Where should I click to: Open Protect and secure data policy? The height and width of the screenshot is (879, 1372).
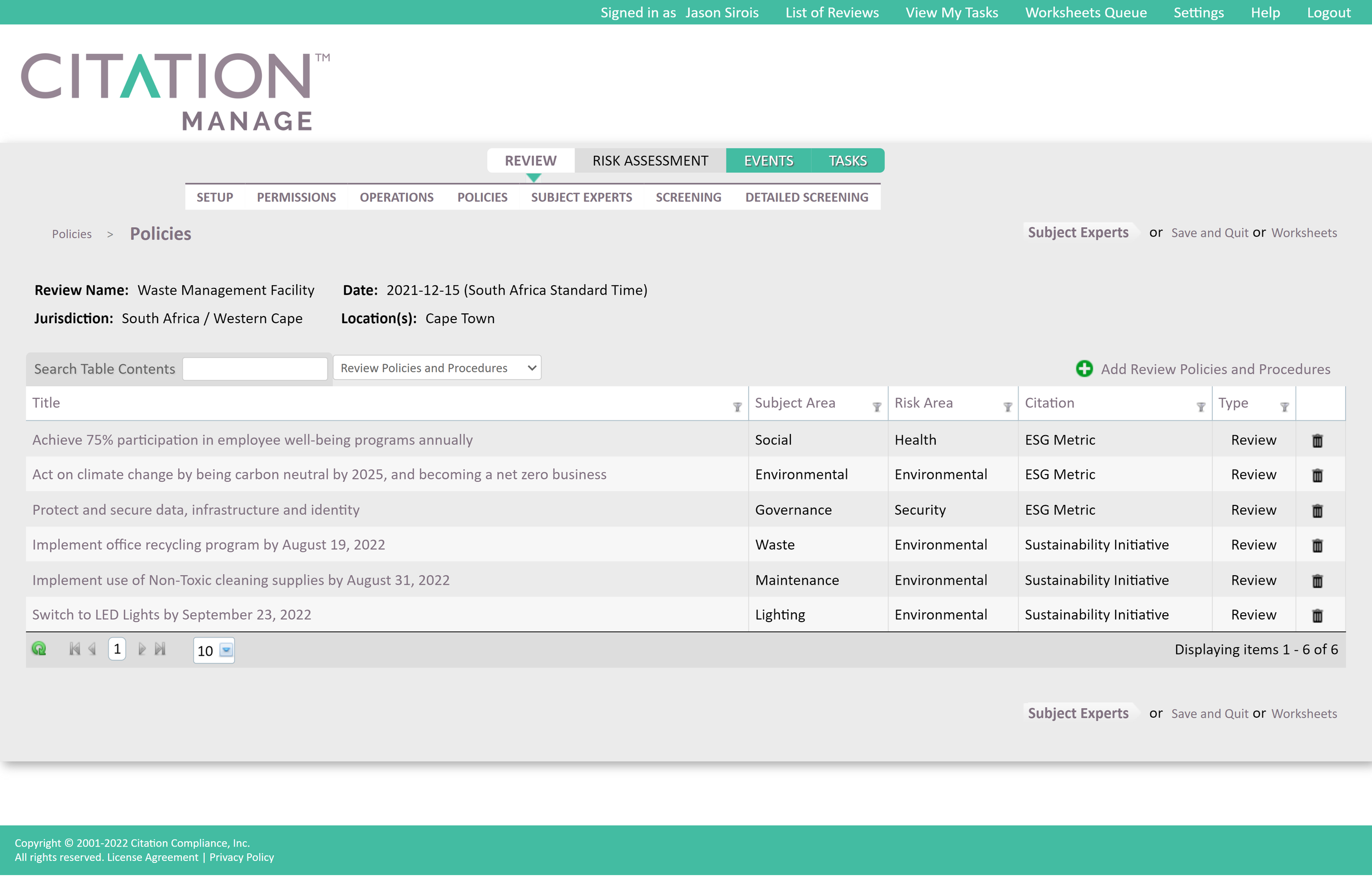196,510
